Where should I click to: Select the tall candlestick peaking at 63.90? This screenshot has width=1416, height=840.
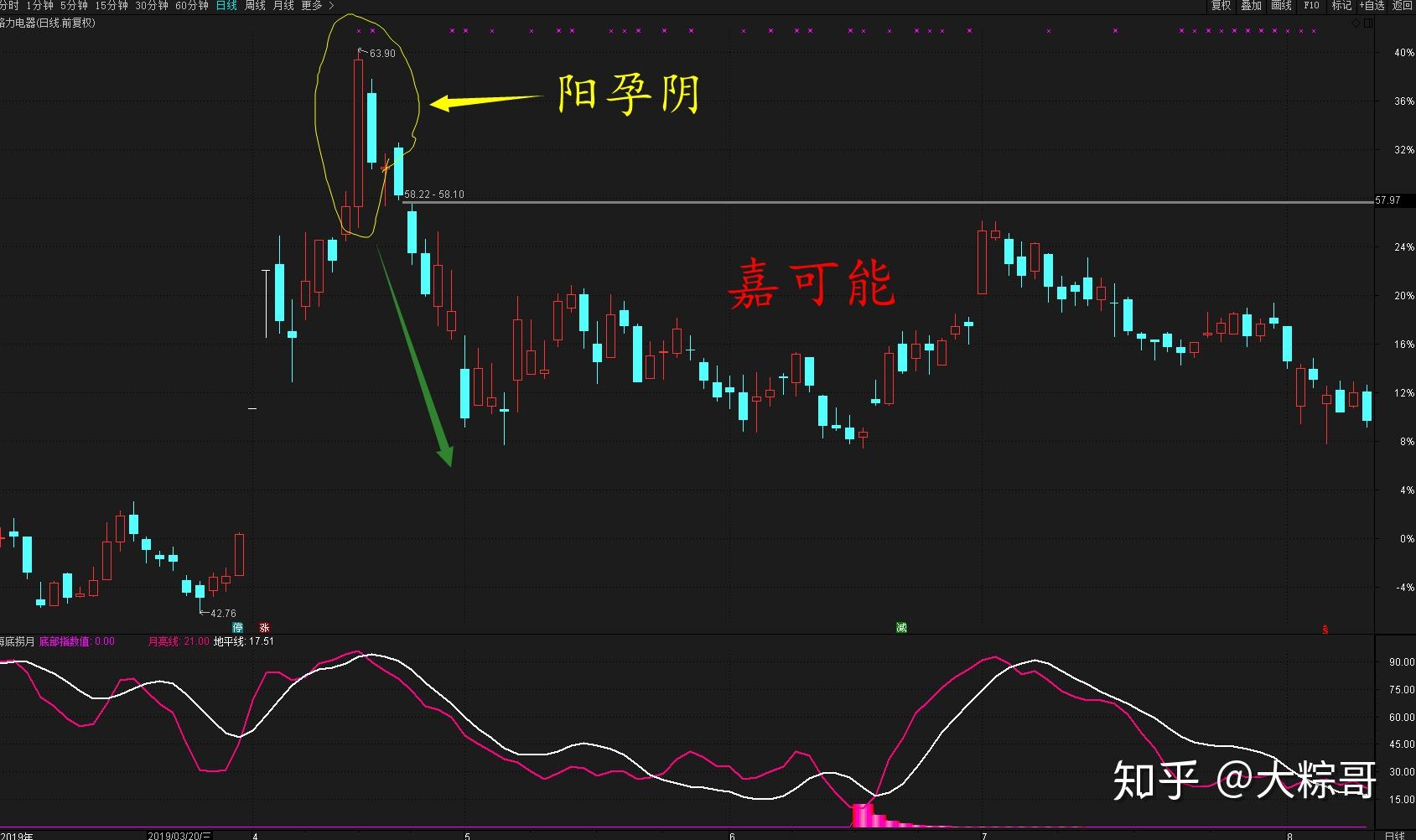(358, 132)
